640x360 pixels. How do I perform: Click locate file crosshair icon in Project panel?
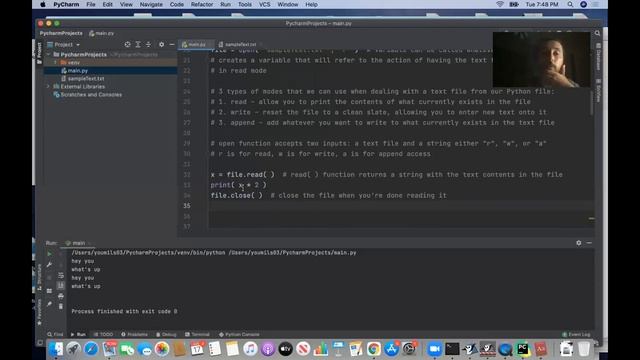tap(127, 44)
